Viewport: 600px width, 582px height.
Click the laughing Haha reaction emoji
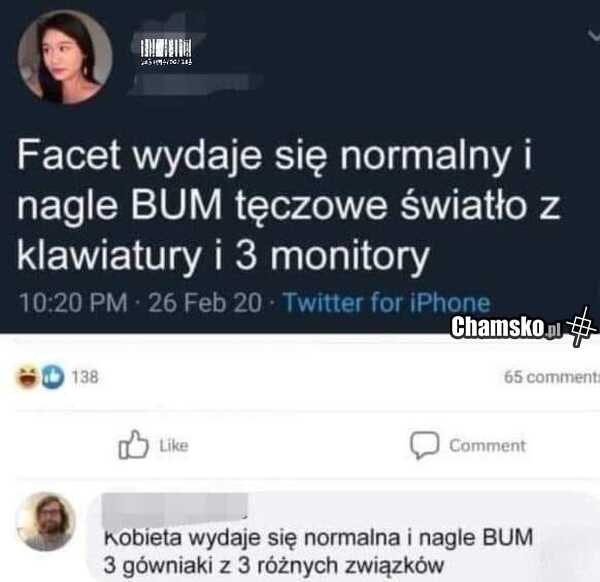click(x=27, y=377)
